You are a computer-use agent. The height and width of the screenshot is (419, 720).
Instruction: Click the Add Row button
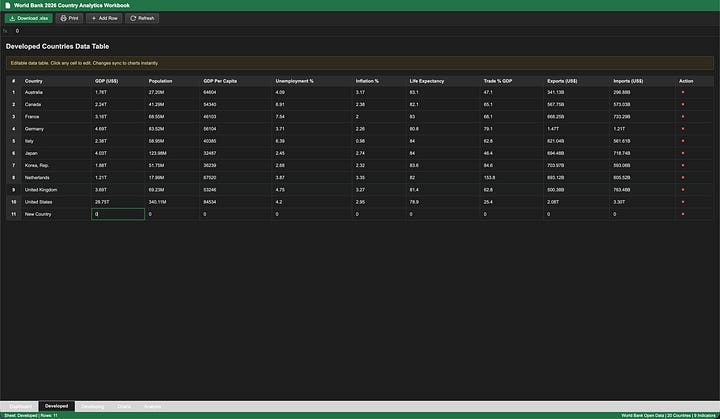[x=104, y=18]
